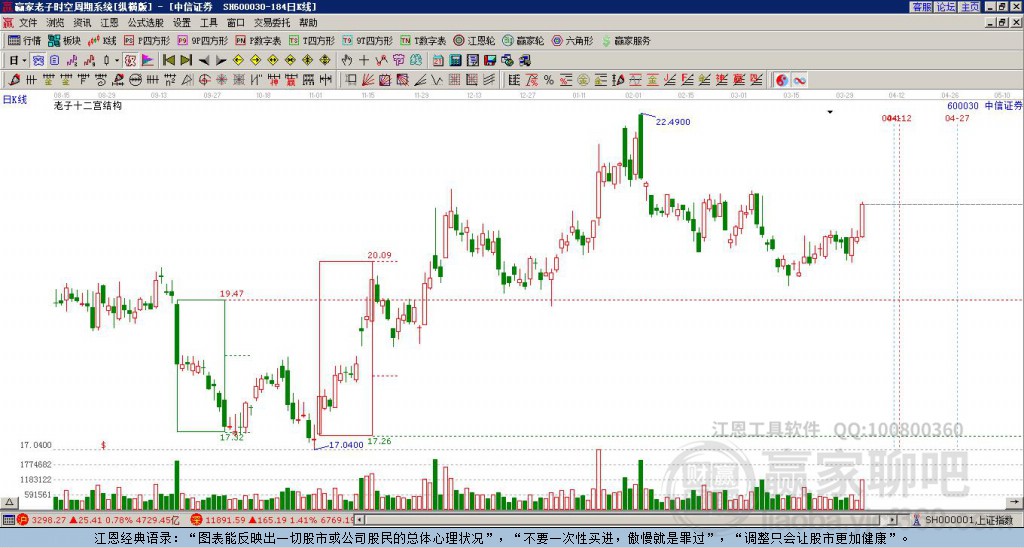This screenshot has width=1024, height=548.
Task: Click the 主页 homepage link
Action: (969, 7)
